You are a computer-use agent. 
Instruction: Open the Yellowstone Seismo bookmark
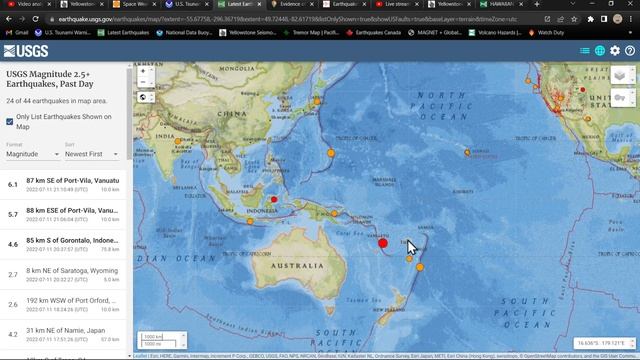(248, 33)
